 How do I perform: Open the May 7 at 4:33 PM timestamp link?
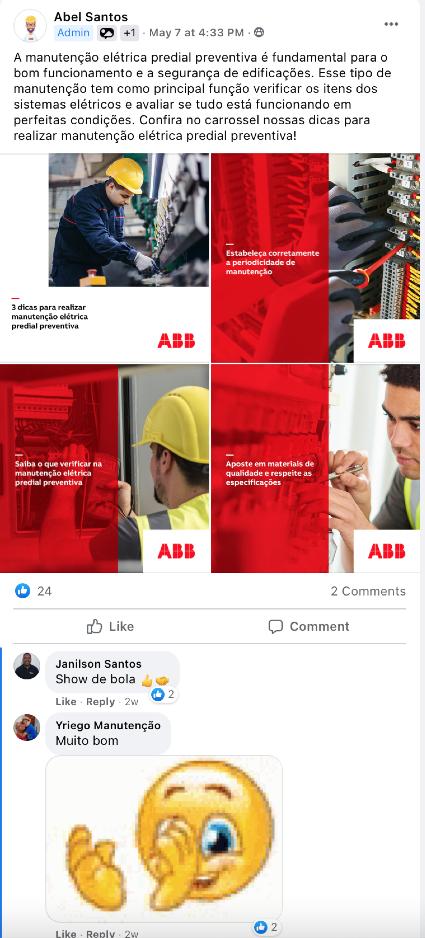pos(196,32)
